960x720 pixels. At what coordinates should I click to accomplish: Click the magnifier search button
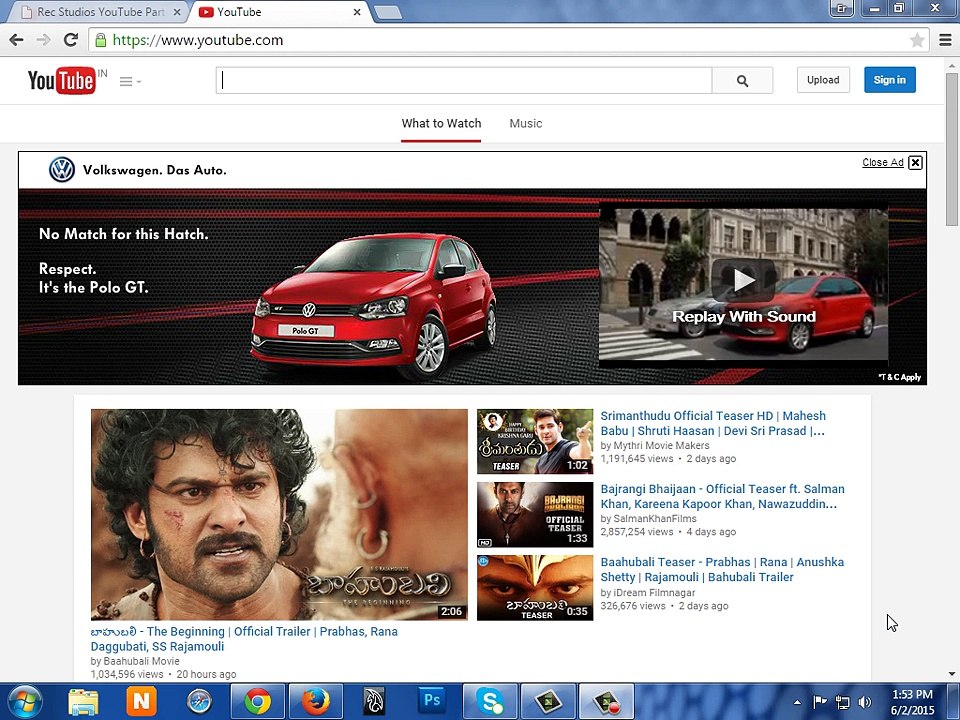pos(743,80)
